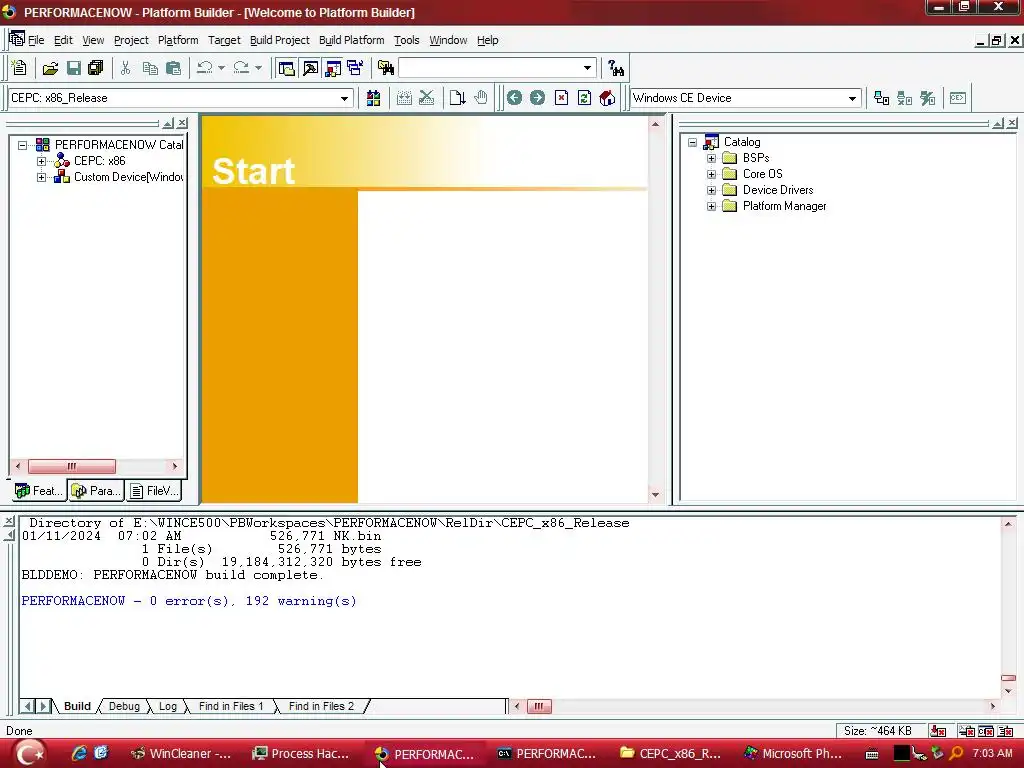The height and width of the screenshot is (768, 1024).
Task: Collapse the PERFORMACENOW Catalog root node
Action: click(22, 145)
